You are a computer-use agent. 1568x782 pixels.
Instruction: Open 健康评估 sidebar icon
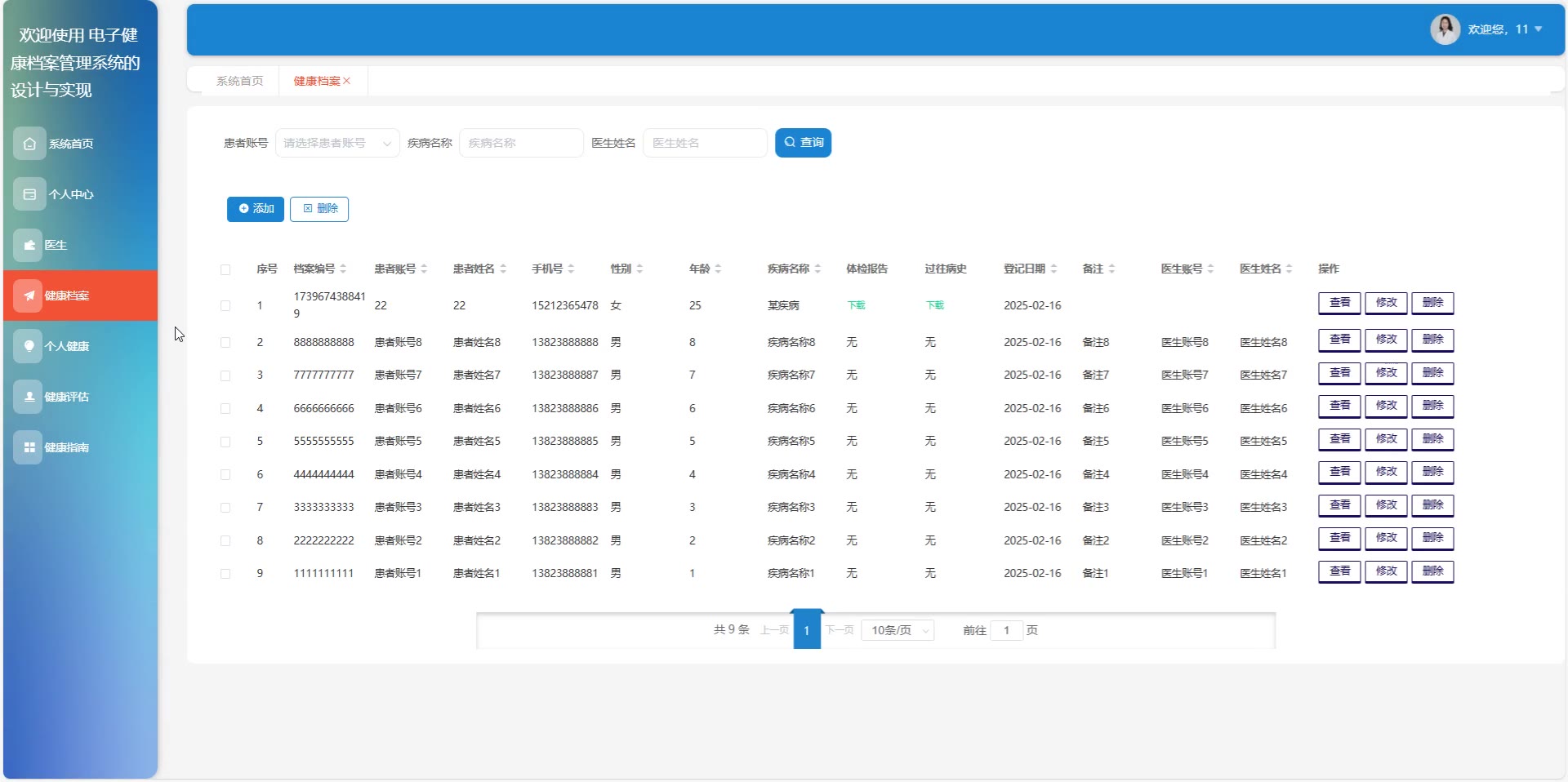pos(28,397)
